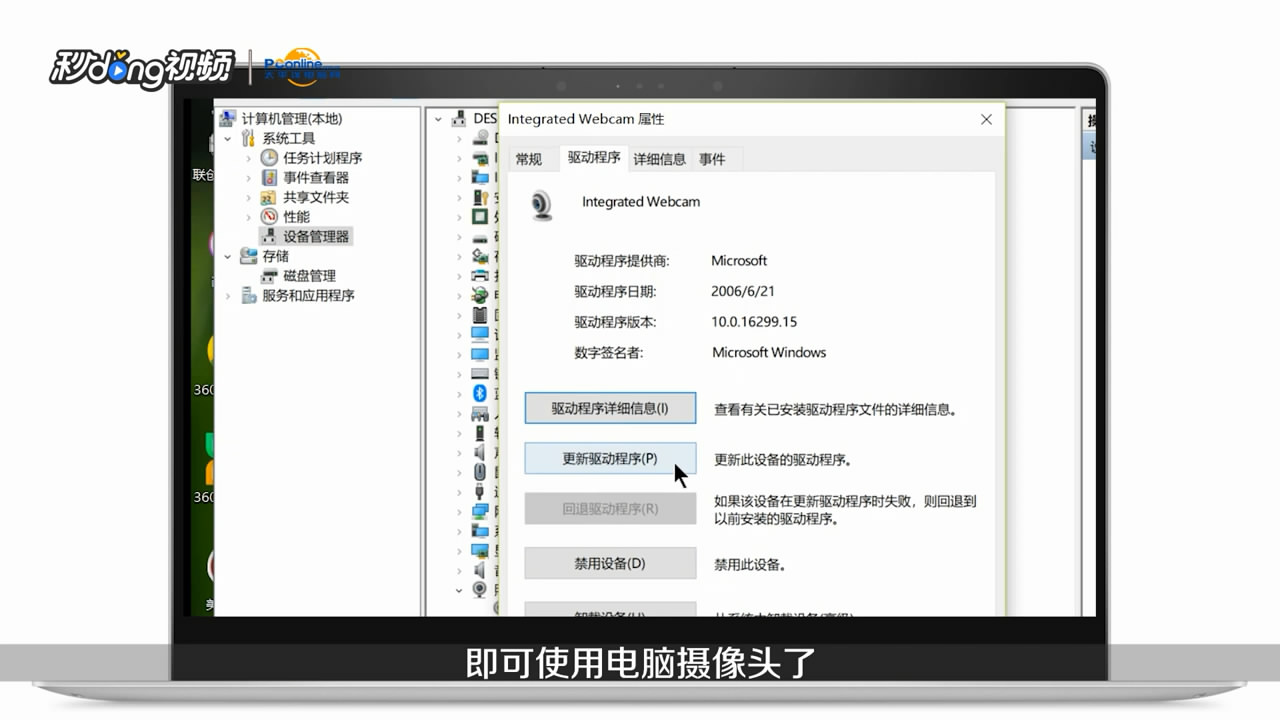The height and width of the screenshot is (720, 1280).
Task: Click the Integrated Webcam device name text
Action: [x=641, y=201]
